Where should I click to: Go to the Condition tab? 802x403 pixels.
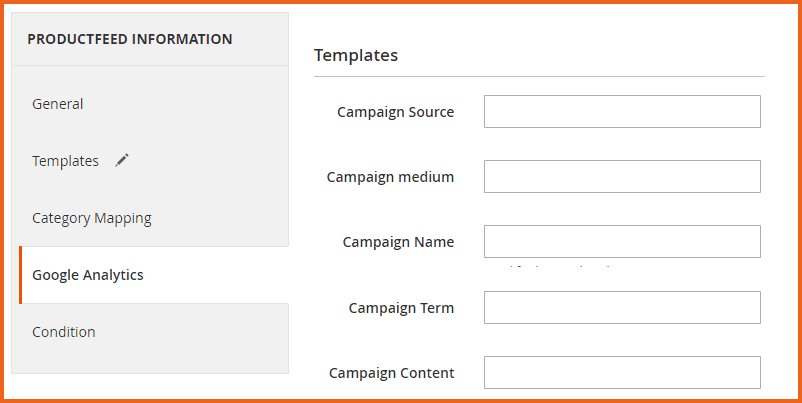click(x=64, y=332)
